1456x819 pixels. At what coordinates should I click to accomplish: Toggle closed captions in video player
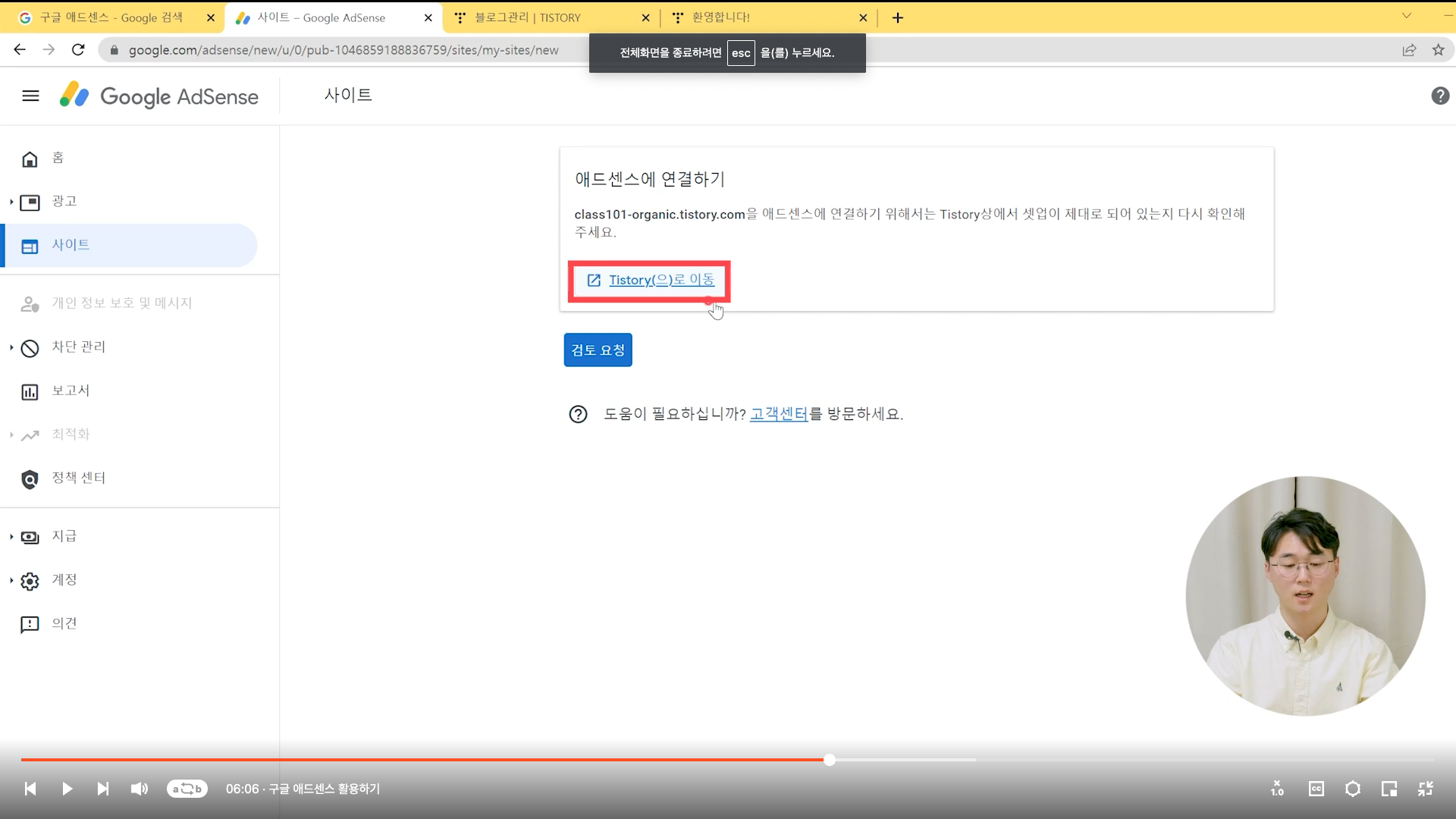pyautogui.click(x=1316, y=789)
